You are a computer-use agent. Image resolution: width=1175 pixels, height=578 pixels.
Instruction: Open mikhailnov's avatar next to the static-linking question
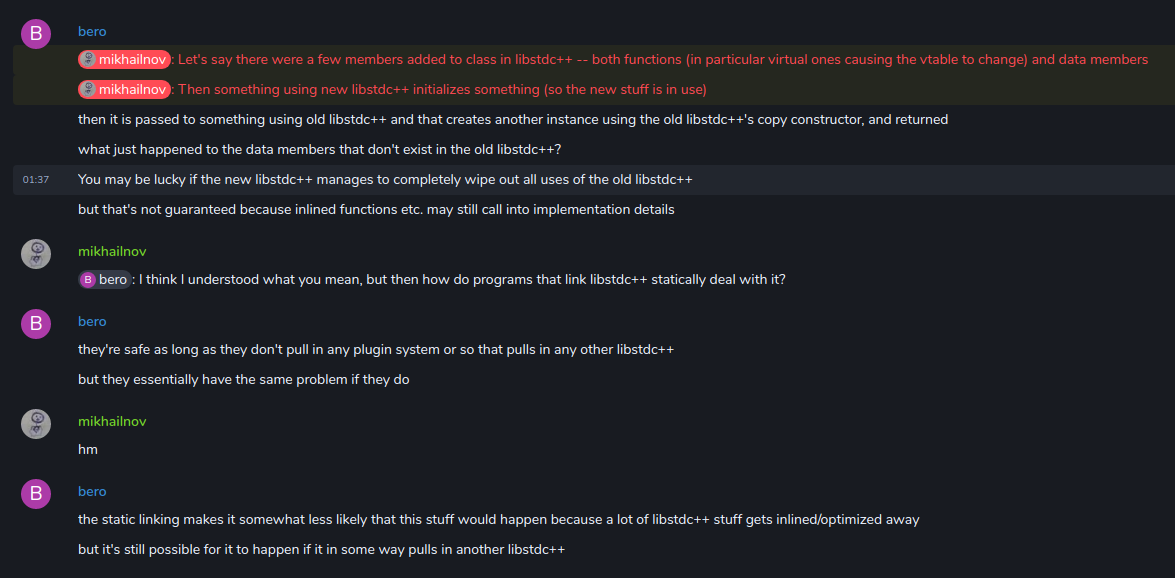tap(36, 254)
